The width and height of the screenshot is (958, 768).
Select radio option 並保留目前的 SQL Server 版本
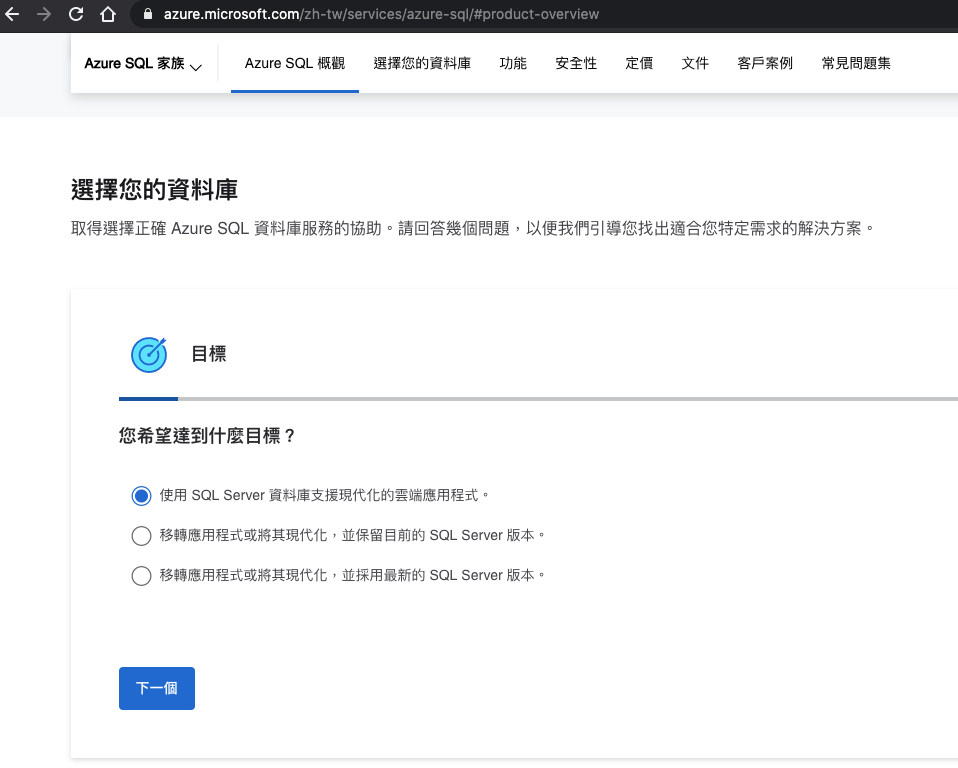pyautogui.click(x=141, y=536)
